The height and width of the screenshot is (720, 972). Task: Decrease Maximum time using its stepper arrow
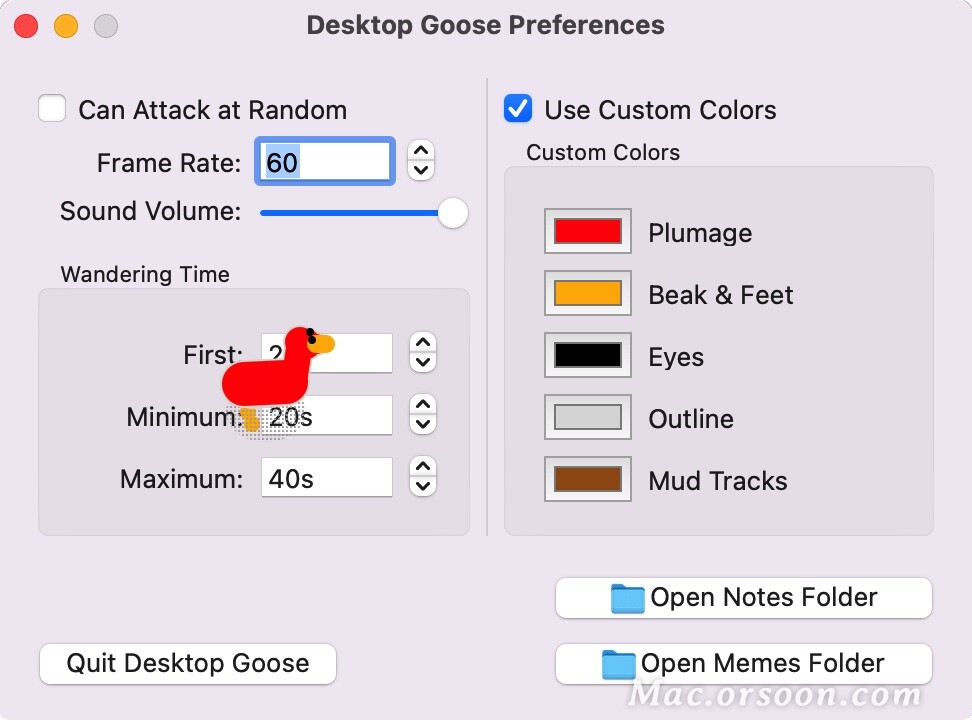pyautogui.click(x=421, y=484)
